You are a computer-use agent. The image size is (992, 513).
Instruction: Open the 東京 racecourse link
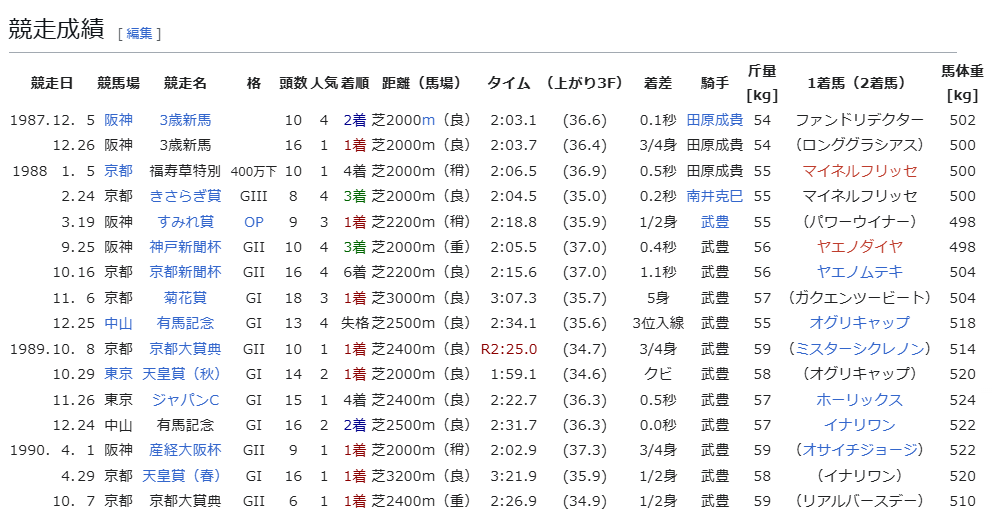[x=118, y=374]
